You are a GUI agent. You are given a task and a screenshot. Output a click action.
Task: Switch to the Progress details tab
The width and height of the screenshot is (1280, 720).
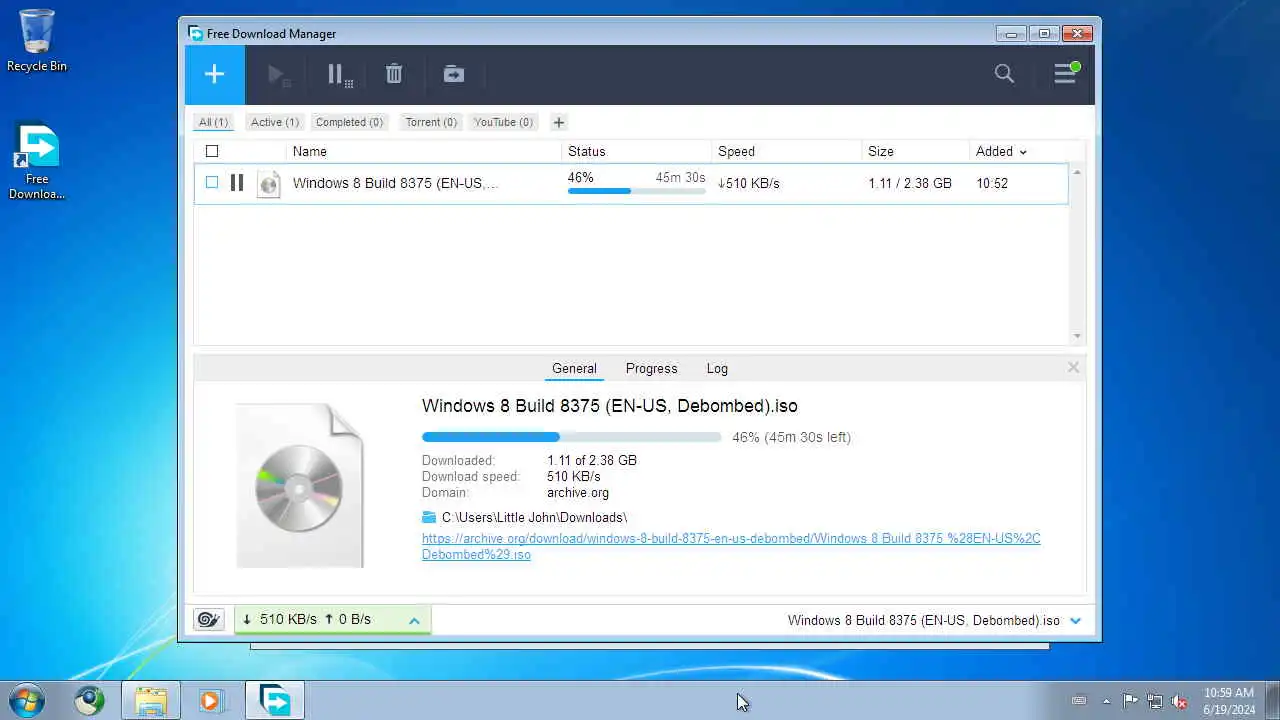click(652, 368)
